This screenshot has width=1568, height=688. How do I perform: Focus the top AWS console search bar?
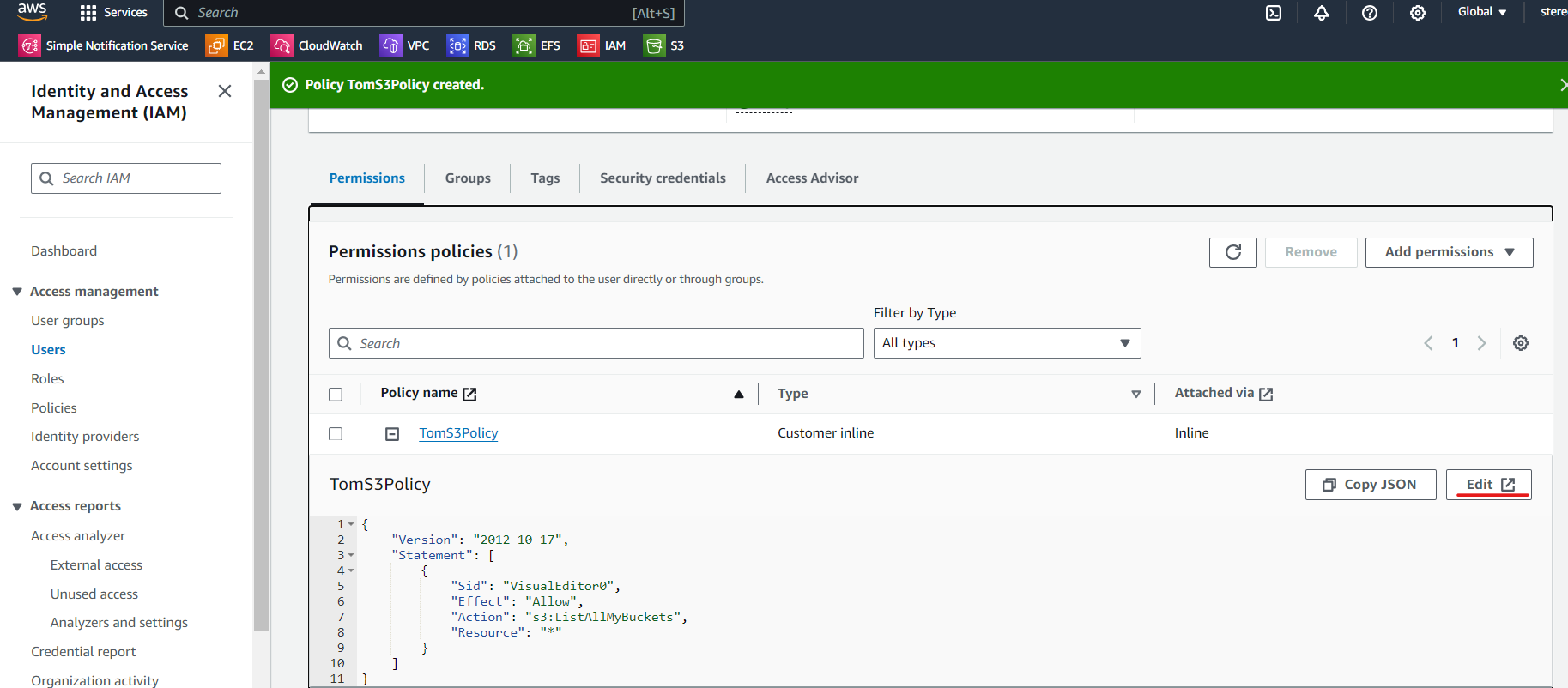pyautogui.click(x=424, y=13)
